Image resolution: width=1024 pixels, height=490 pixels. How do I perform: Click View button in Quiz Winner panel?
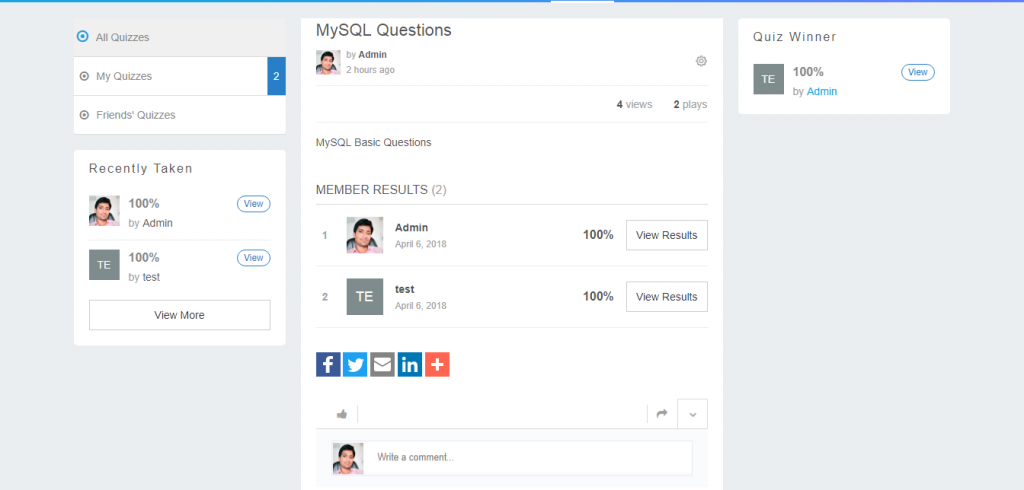point(917,72)
